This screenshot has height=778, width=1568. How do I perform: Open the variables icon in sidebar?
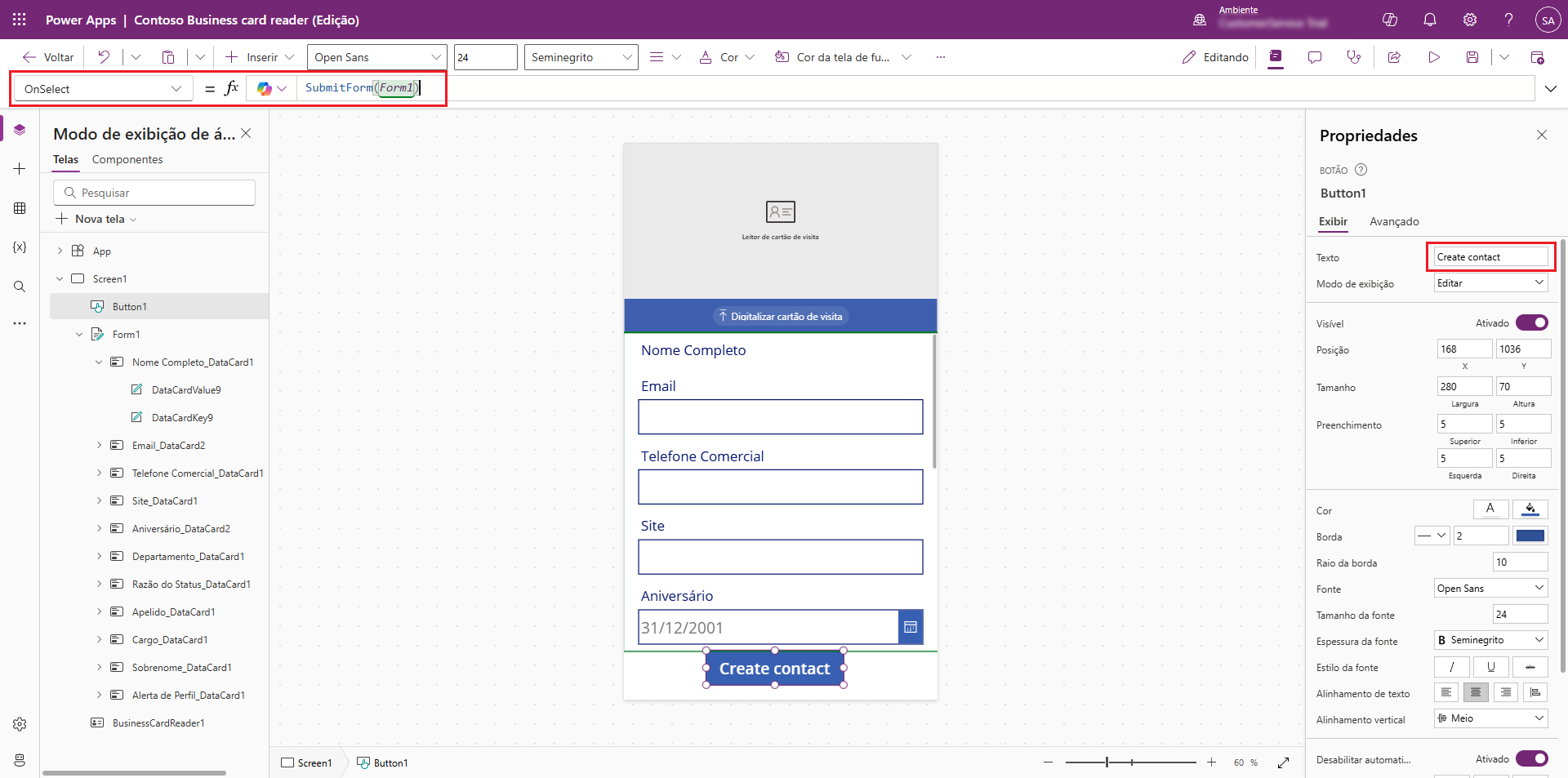pyautogui.click(x=20, y=247)
